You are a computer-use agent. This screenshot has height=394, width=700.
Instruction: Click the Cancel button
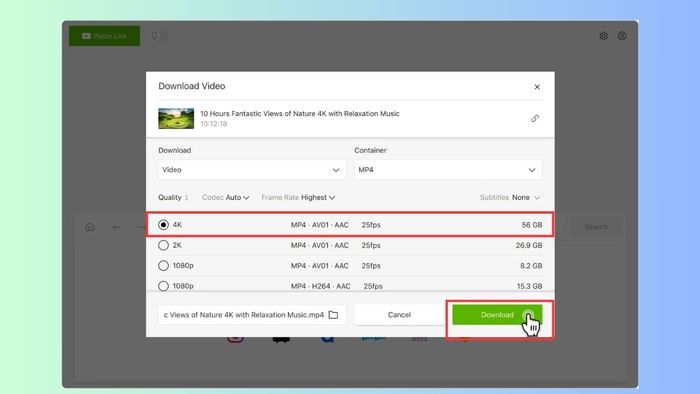(399, 315)
